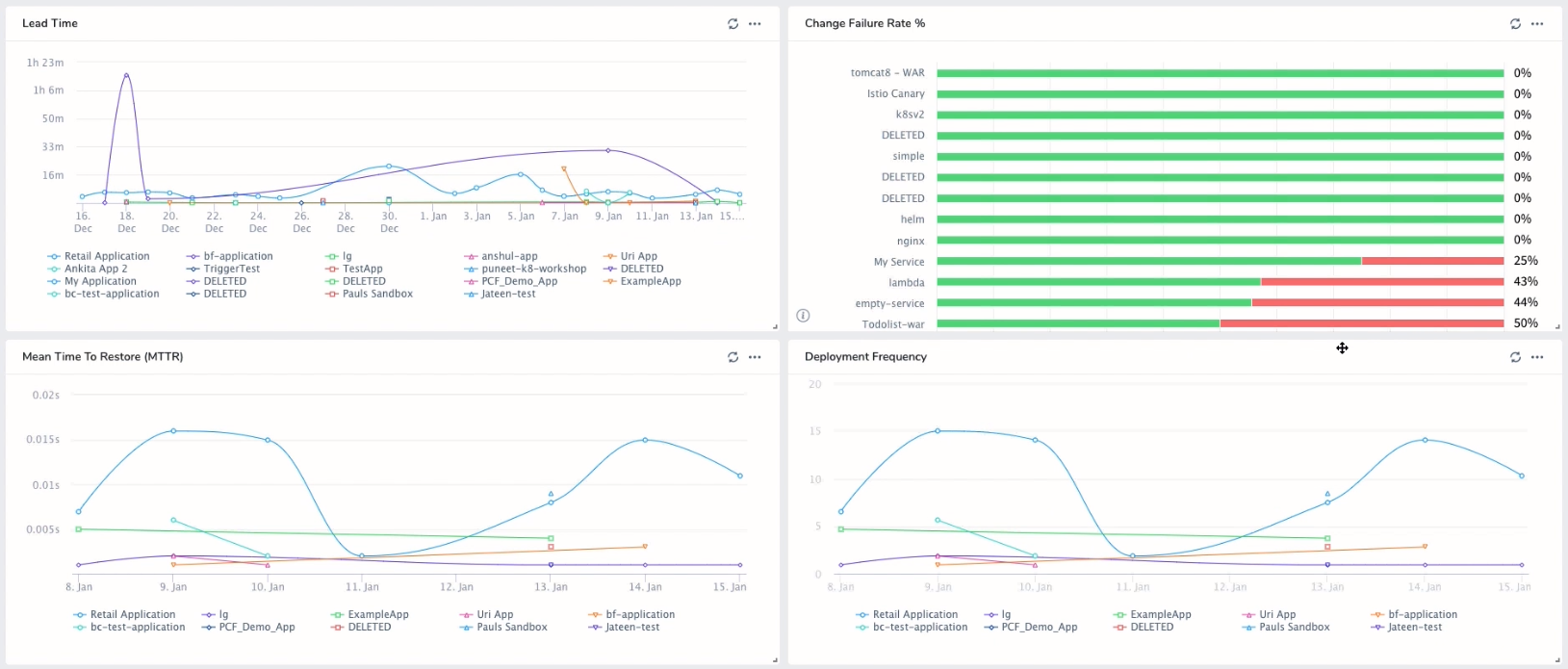This screenshot has height=669, width=1568.
Task: Refresh the Mean Time To Restore panel
Action: pos(733,356)
